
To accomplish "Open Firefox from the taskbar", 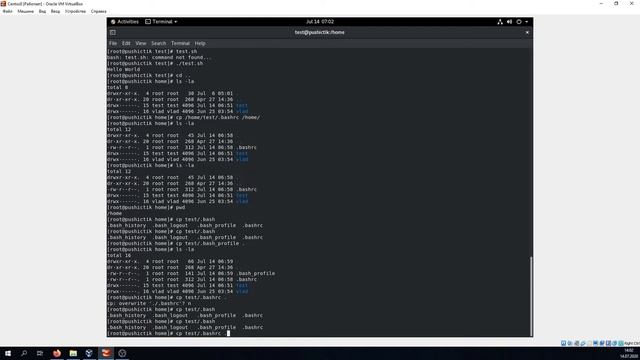I will tap(57, 353).
